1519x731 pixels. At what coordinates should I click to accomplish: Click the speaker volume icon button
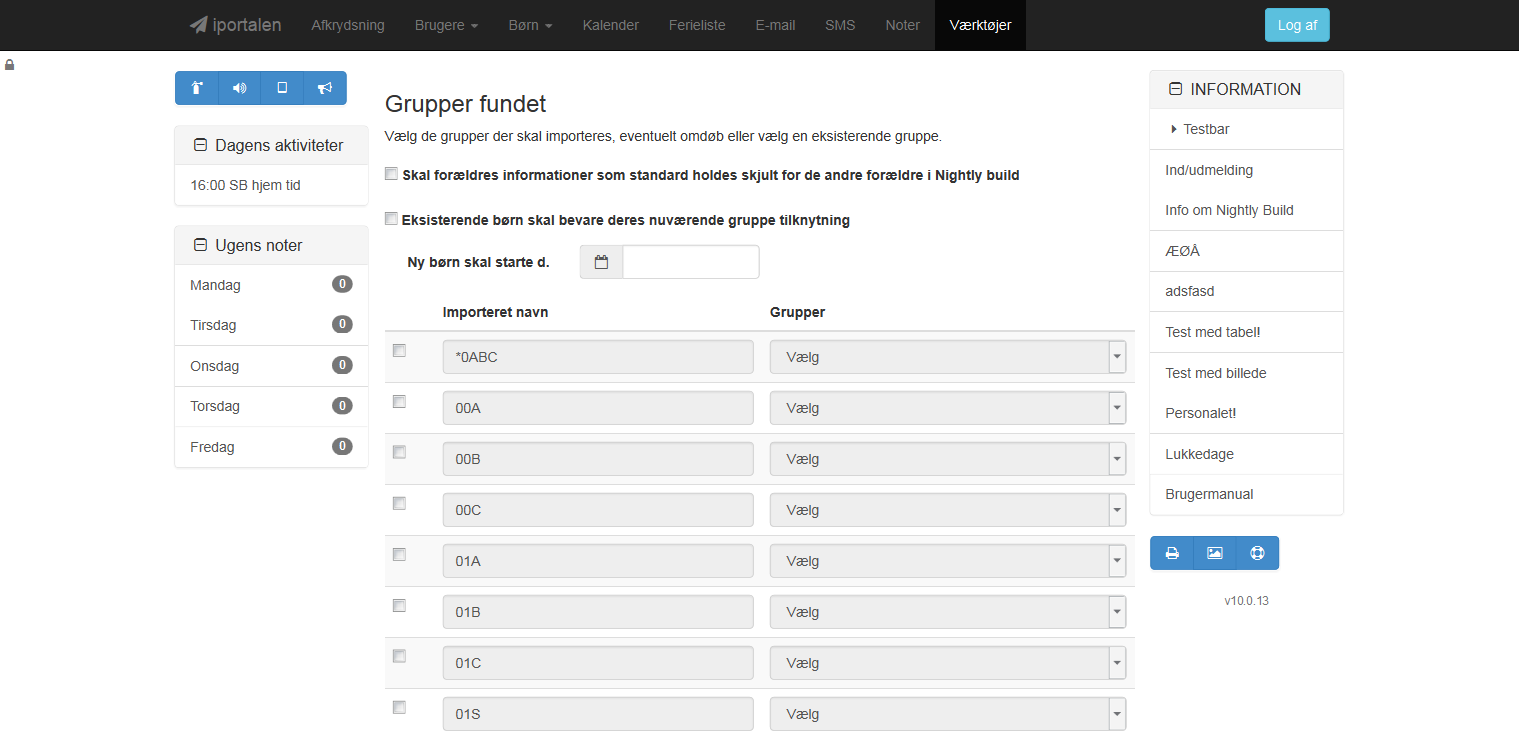tap(239, 88)
